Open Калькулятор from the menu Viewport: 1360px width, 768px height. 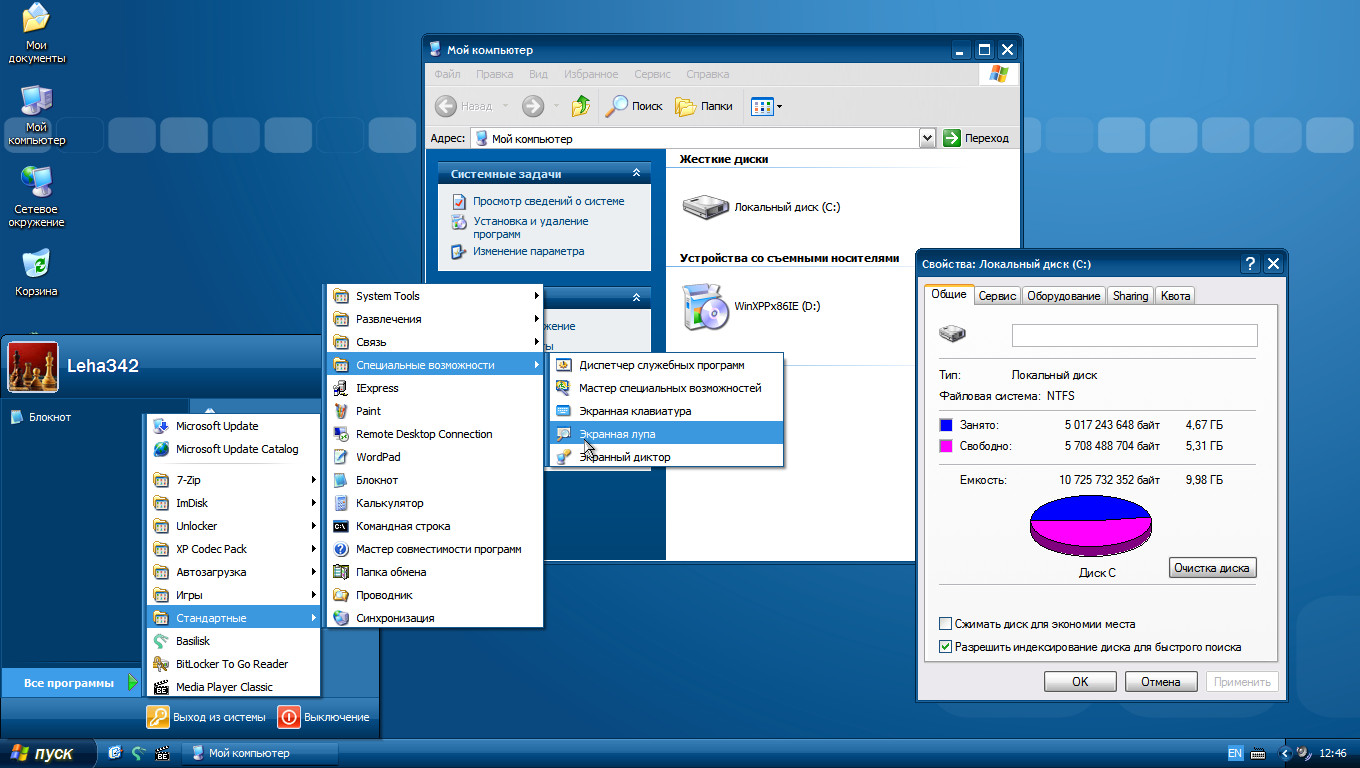(x=435, y=503)
